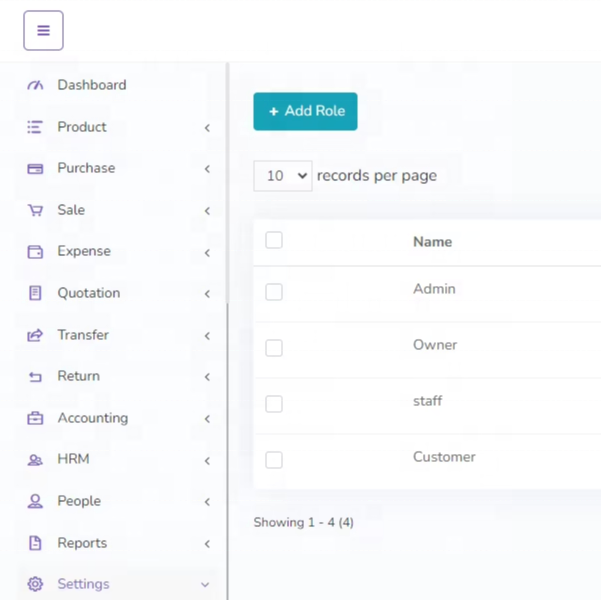Screen dimensions: 601x601
Task: Click the Dashboard speedometer icon
Action: (35, 86)
